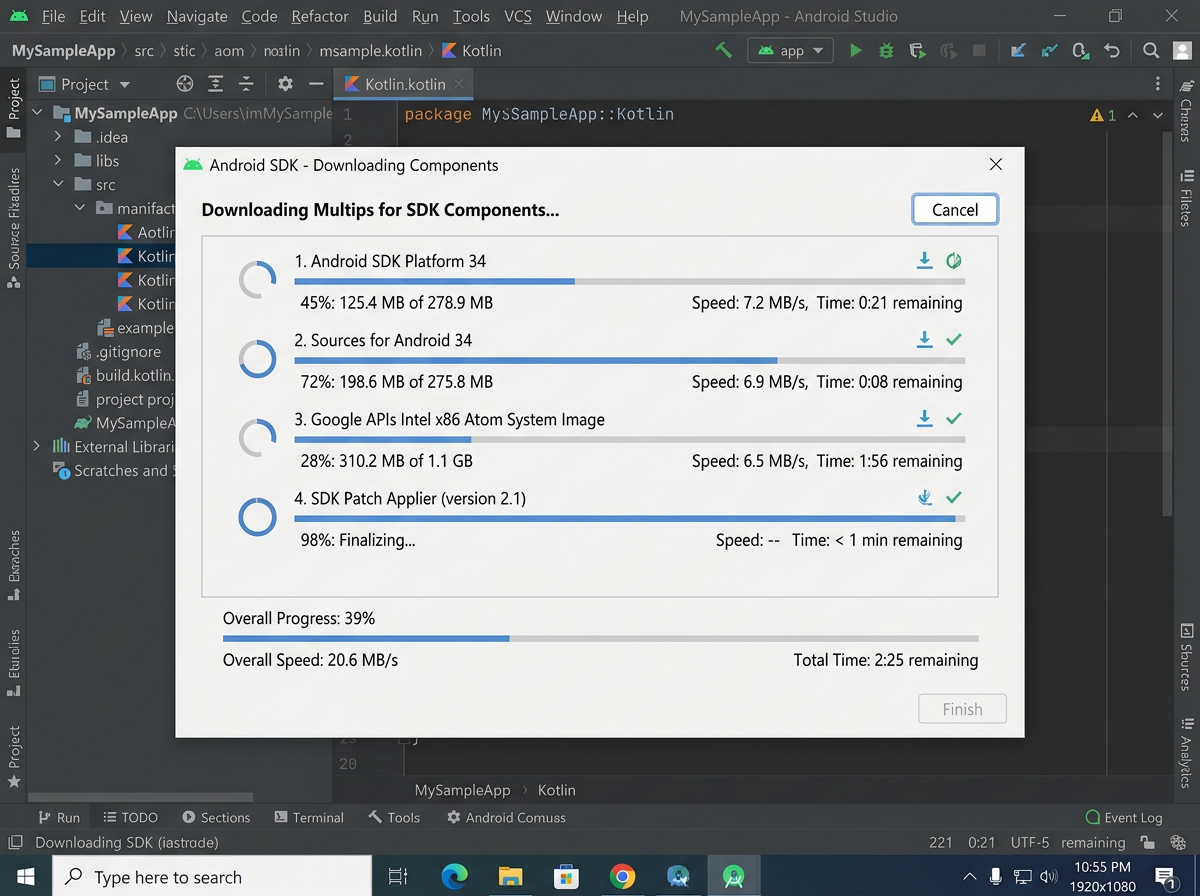Open Chrome from the taskbar
This screenshot has height=896, width=1200.
pos(622,877)
